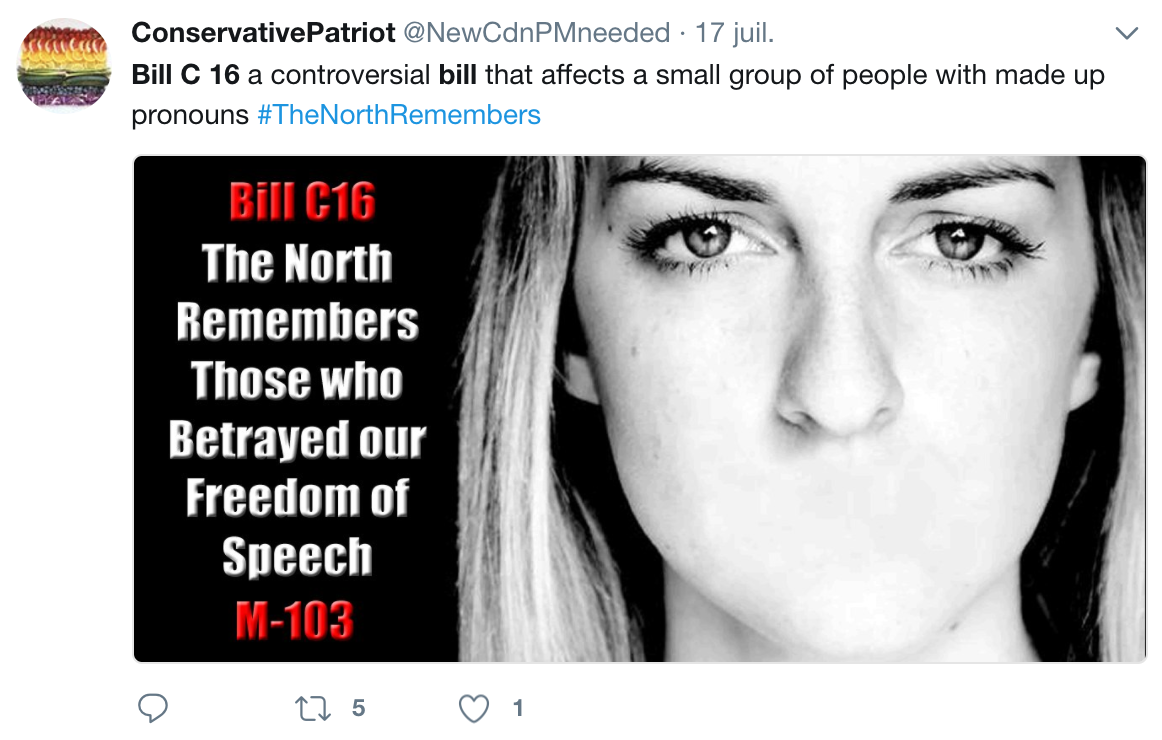Open the ConservativePatriot profile avatar
The width and height of the screenshot is (1162, 740).
(x=64, y=64)
